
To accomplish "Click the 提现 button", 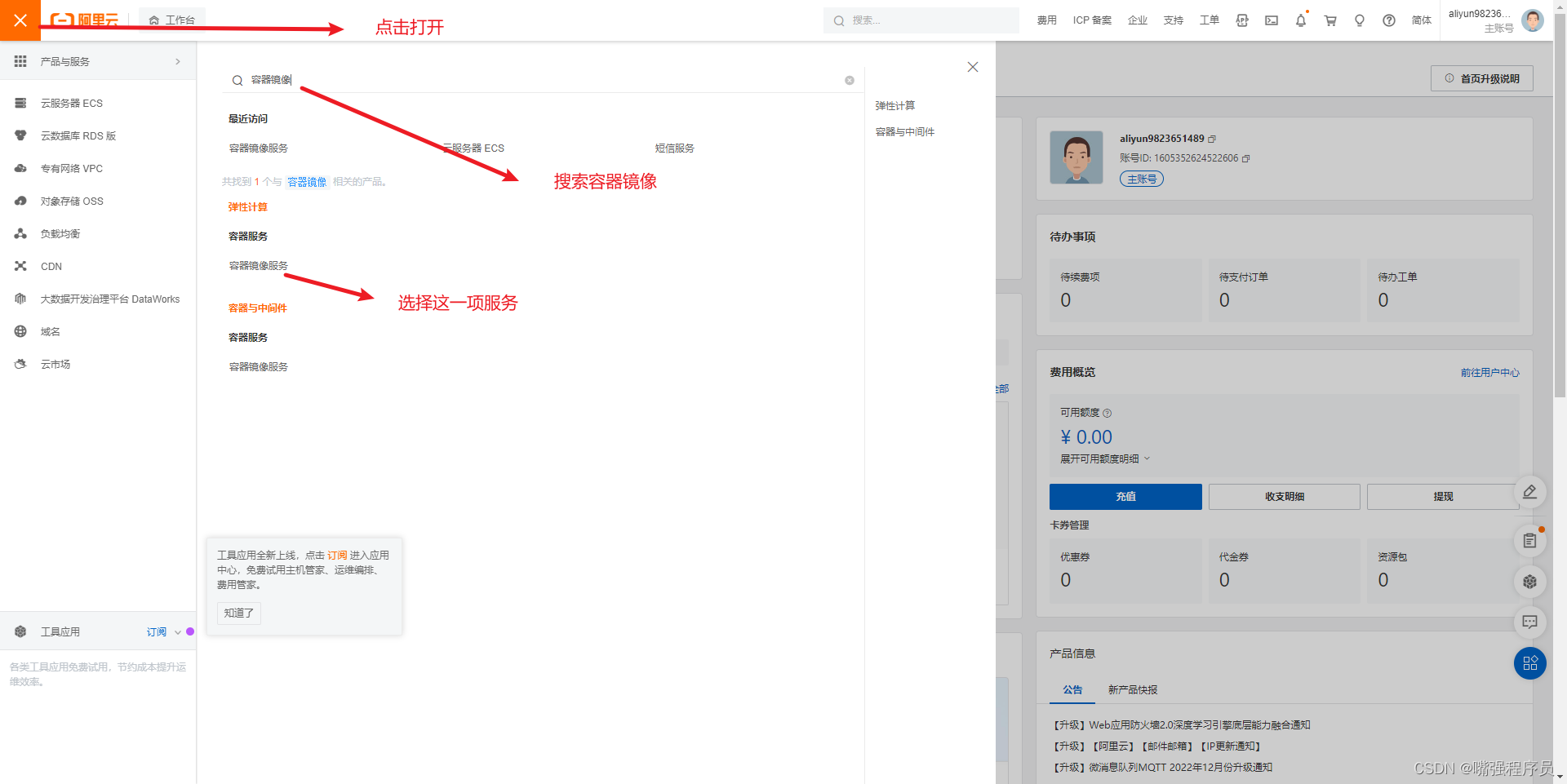I will [x=1443, y=497].
